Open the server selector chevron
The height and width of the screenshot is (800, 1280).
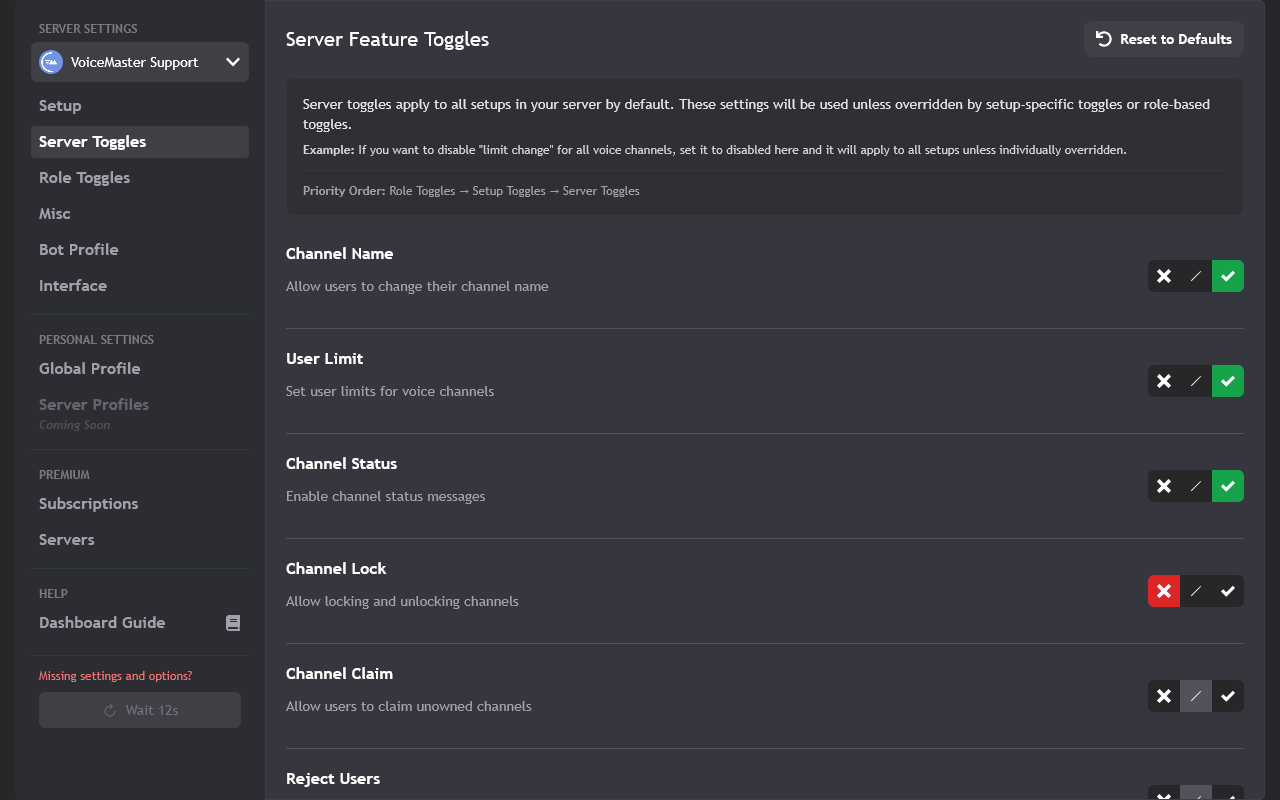click(x=233, y=61)
